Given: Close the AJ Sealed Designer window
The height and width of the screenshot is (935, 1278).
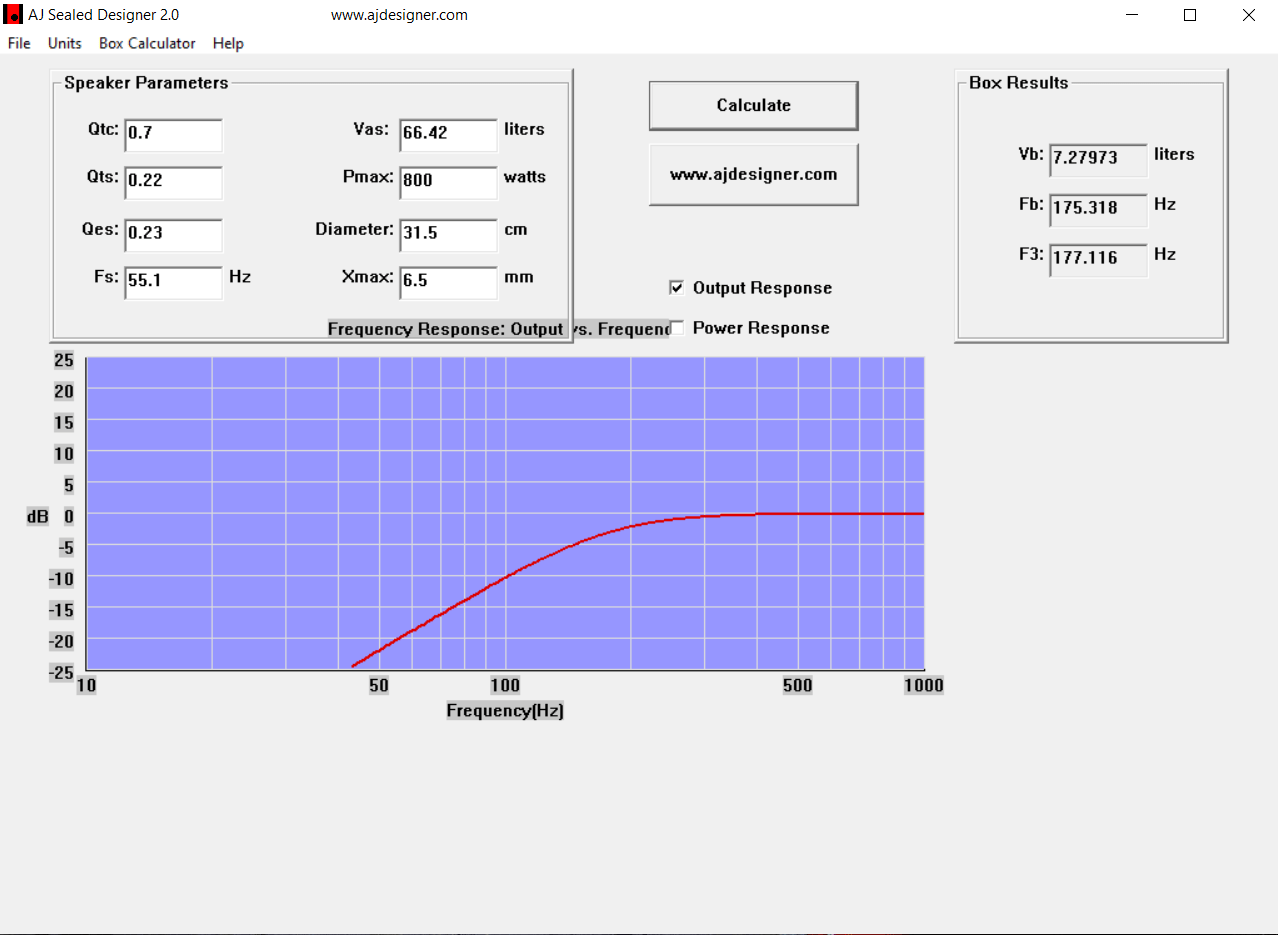Looking at the screenshot, I should tap(1248, 15).
